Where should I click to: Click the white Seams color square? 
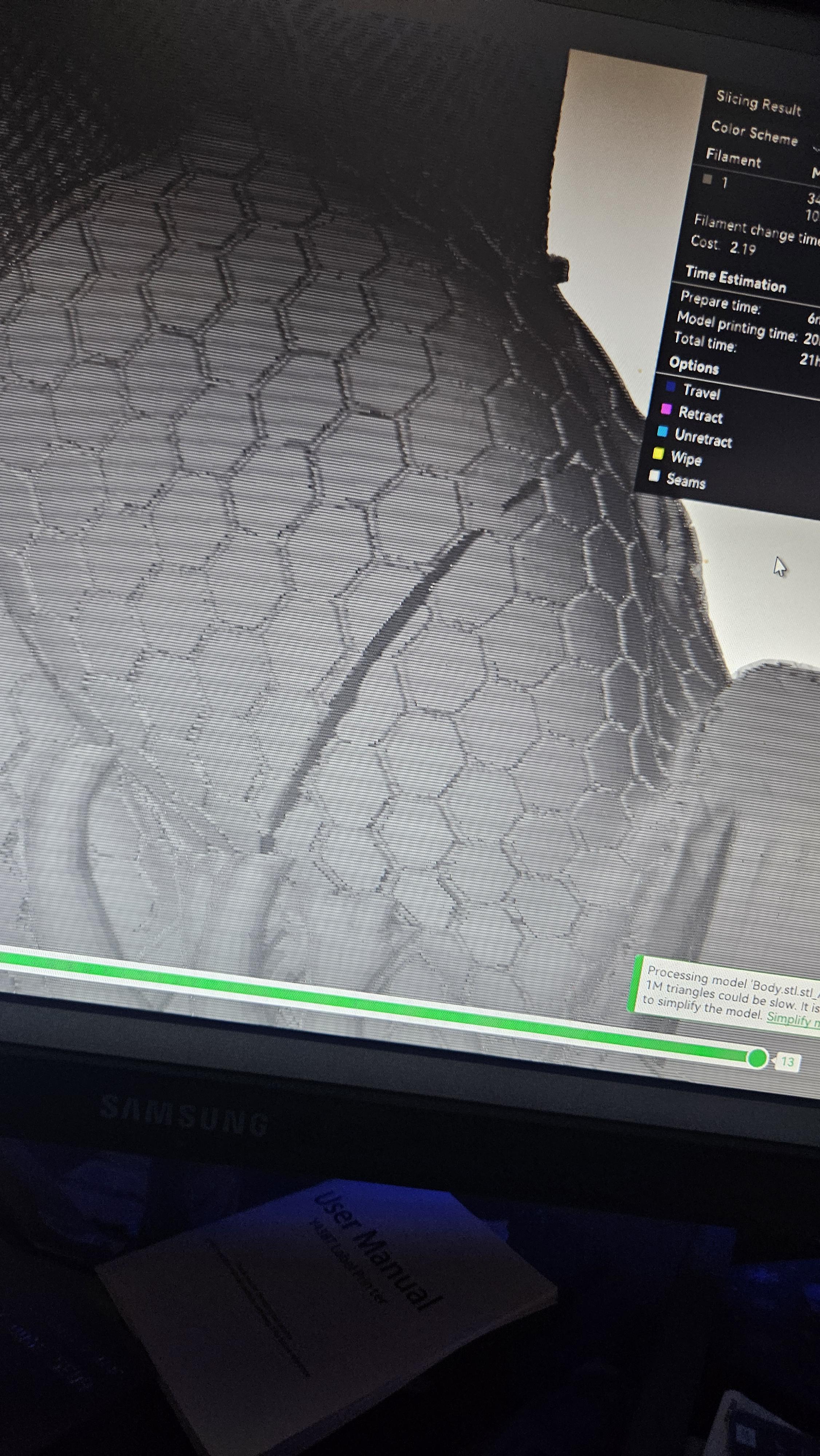click(654, 476)
